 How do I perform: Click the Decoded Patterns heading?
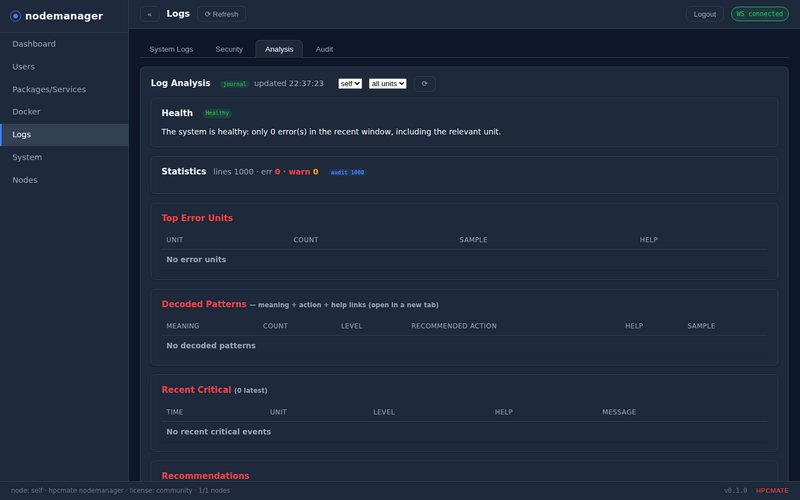pos(204,305)
